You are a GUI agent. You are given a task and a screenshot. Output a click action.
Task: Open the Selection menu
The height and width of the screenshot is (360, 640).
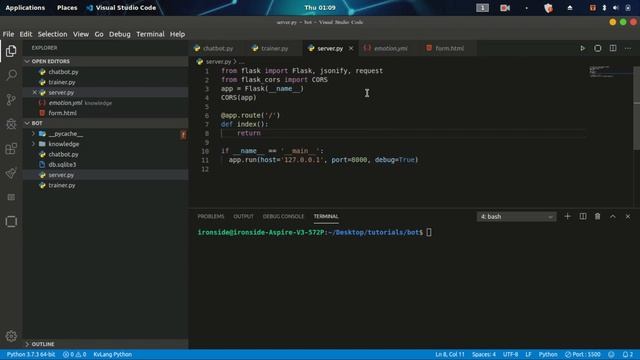click(x=53, y=34)
